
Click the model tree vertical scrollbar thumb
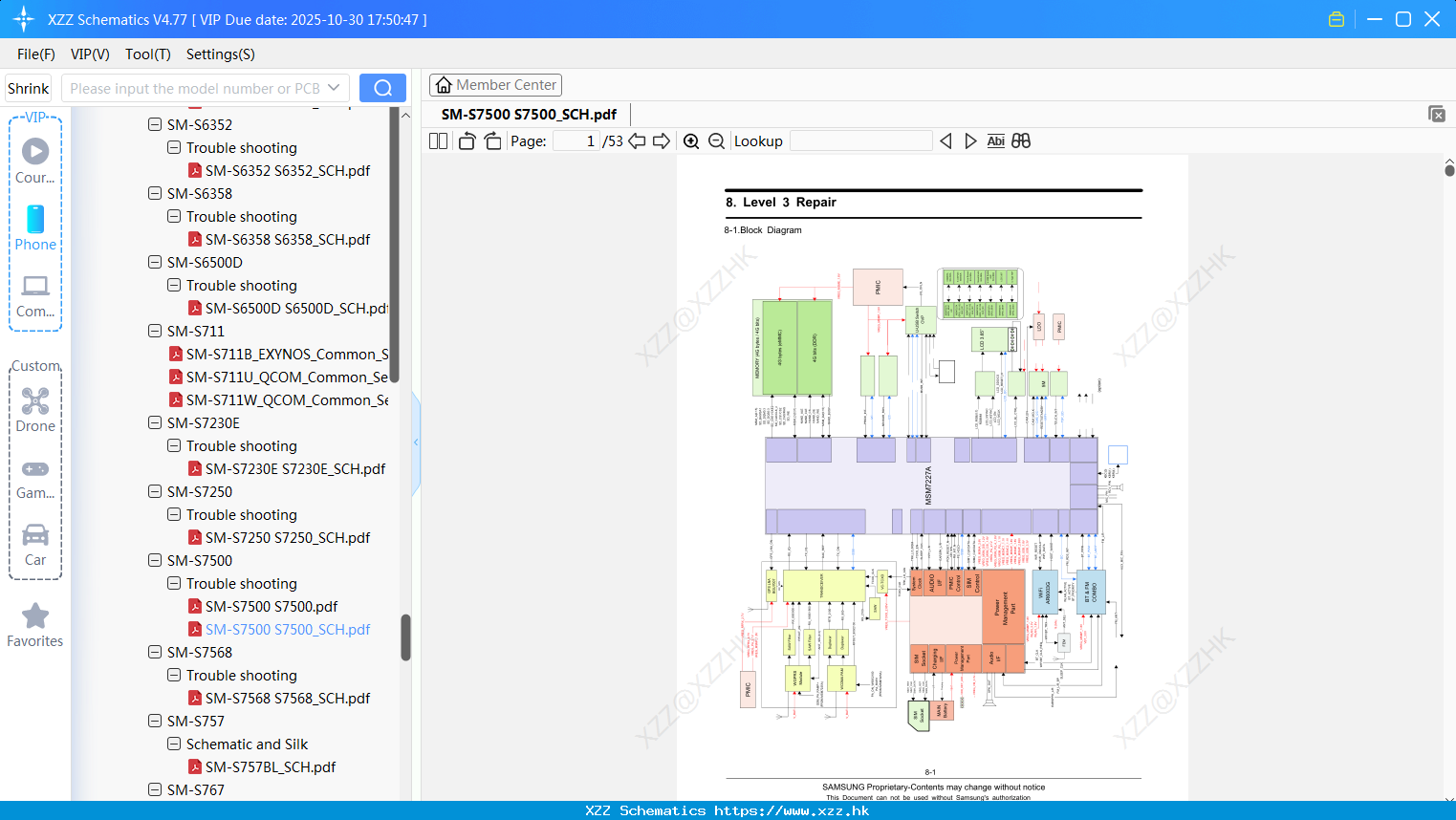click(x=405, y=637)
